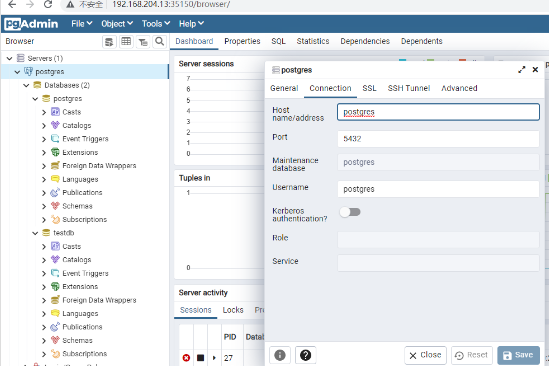Click the Casts icon under postgres database
Viewport: 549px width, 366px height.
55,112
